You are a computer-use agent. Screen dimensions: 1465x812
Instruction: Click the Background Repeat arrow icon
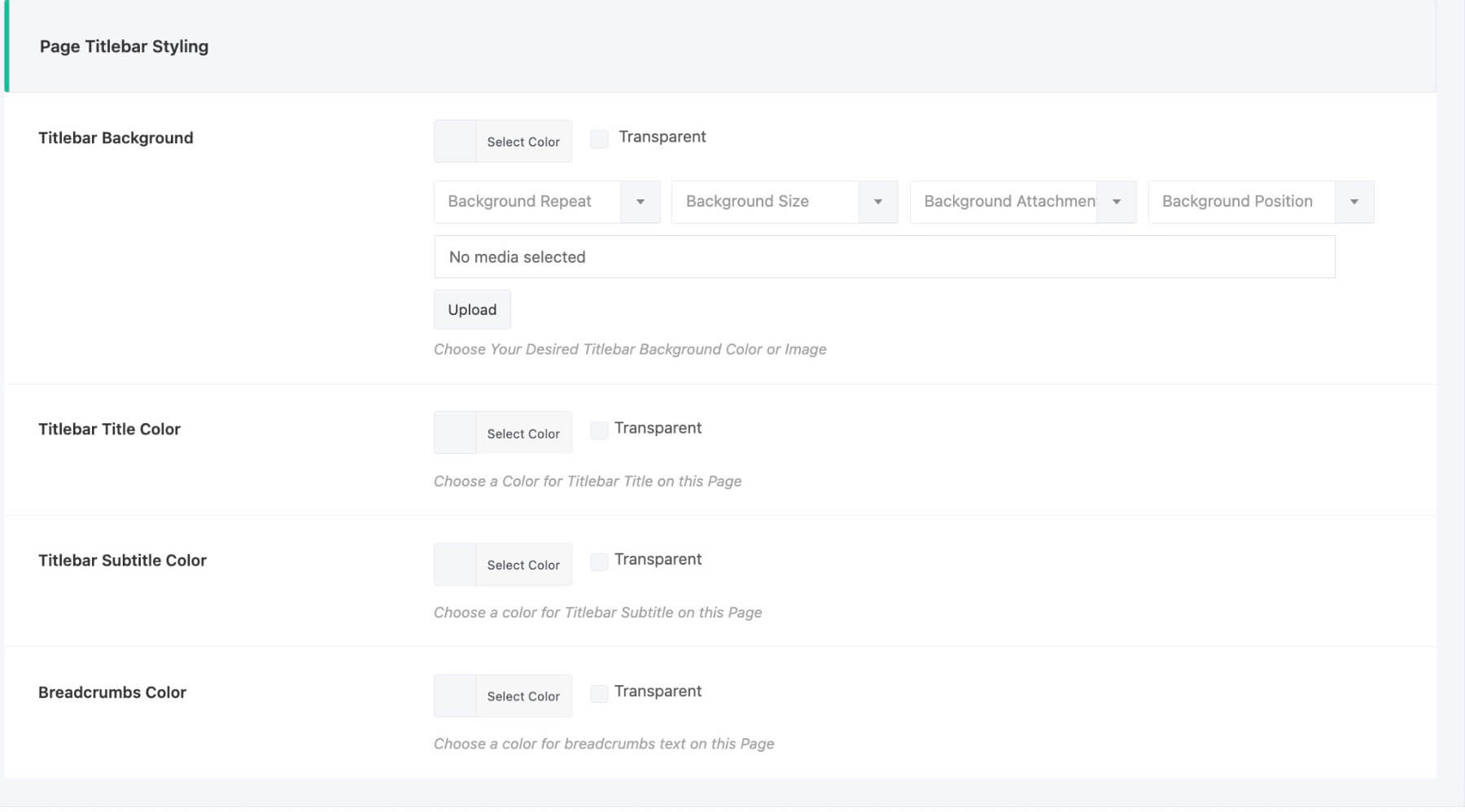(641, 202)
